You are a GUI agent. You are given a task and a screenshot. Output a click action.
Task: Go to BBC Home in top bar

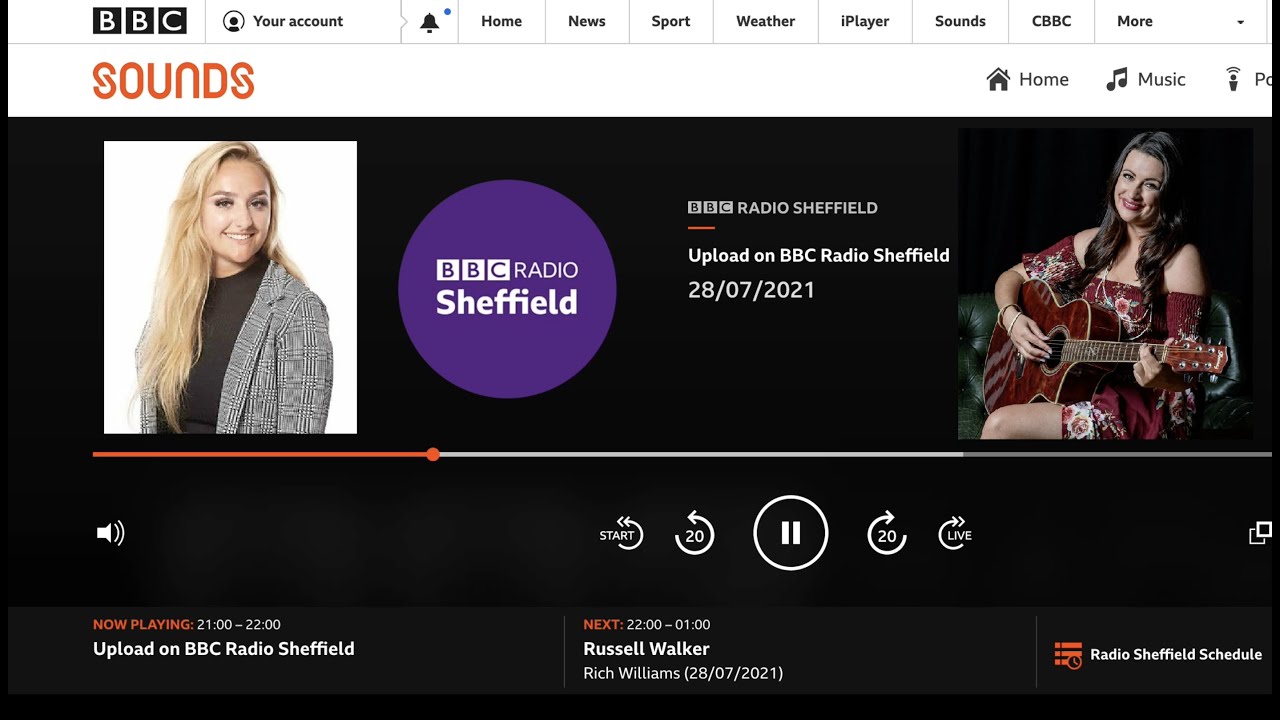point(501,21)
